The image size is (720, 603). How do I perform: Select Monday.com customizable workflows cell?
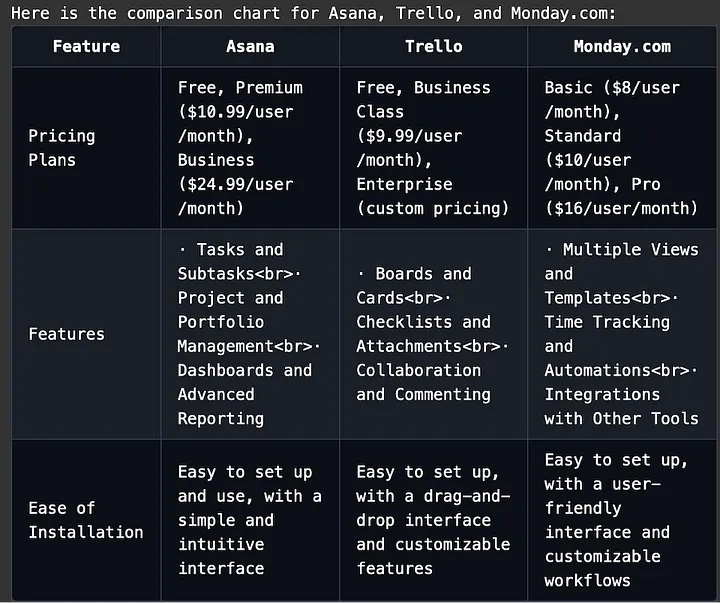click(x=622, y=520)
